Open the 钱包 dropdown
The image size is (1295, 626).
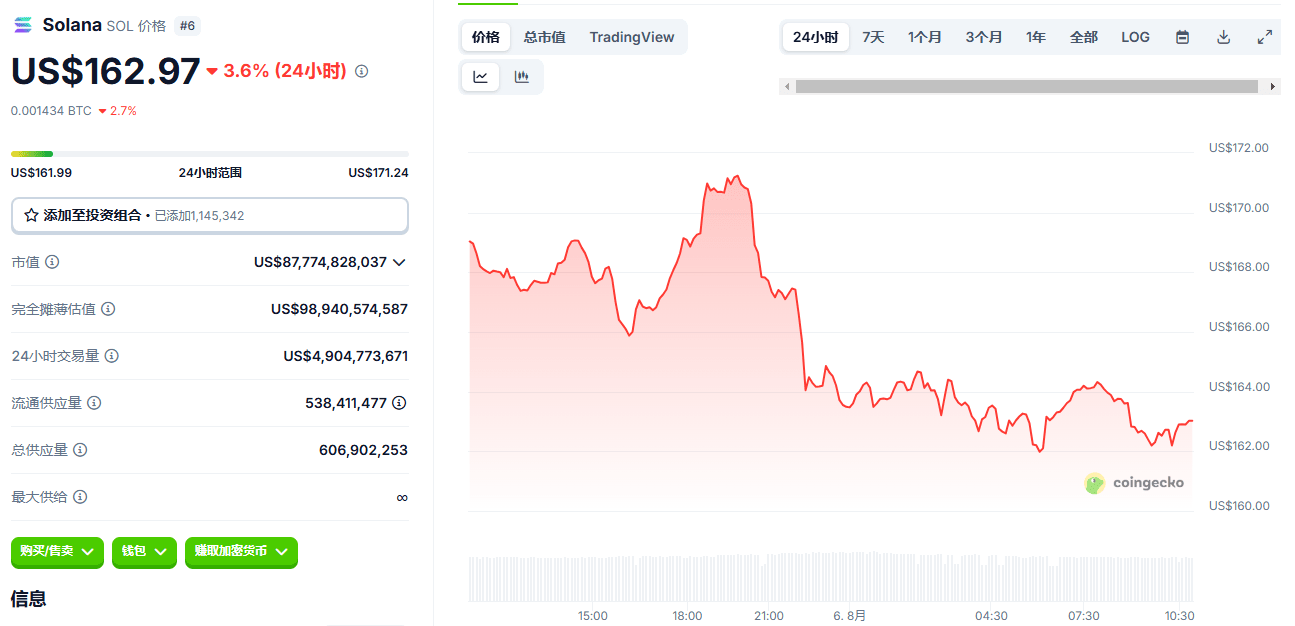144,552
